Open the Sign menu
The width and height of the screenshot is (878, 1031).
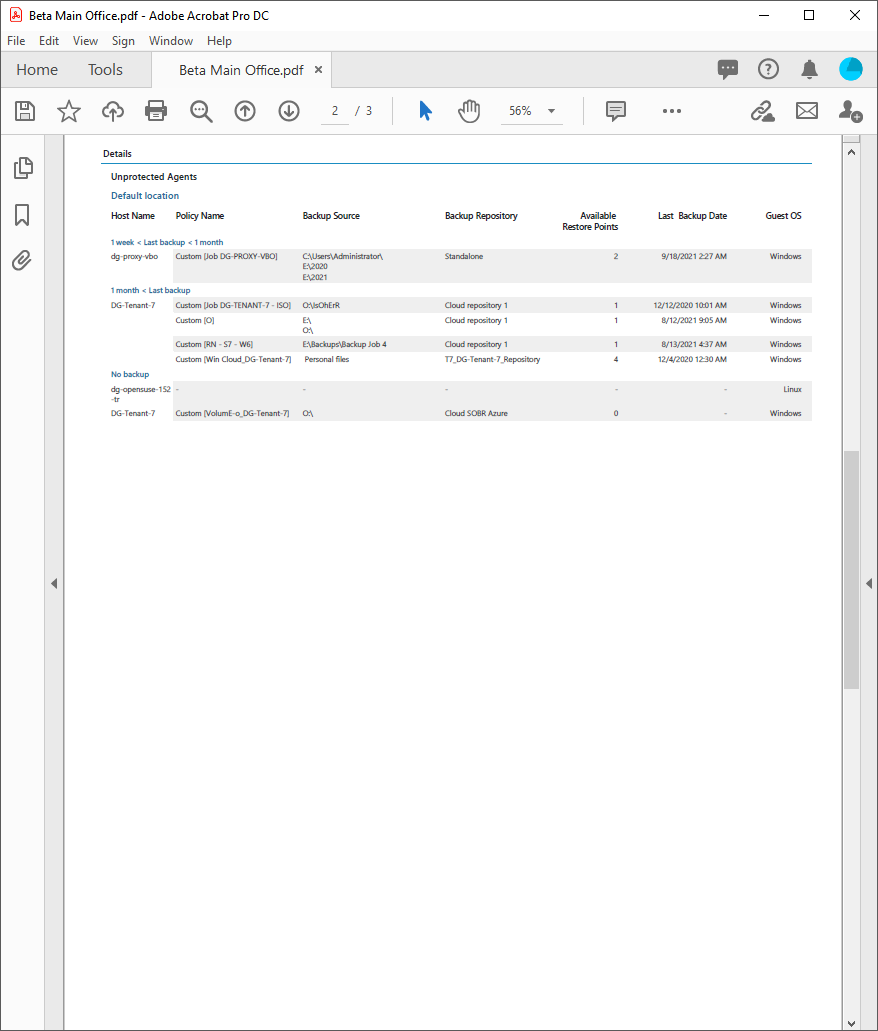click(123, 41)
